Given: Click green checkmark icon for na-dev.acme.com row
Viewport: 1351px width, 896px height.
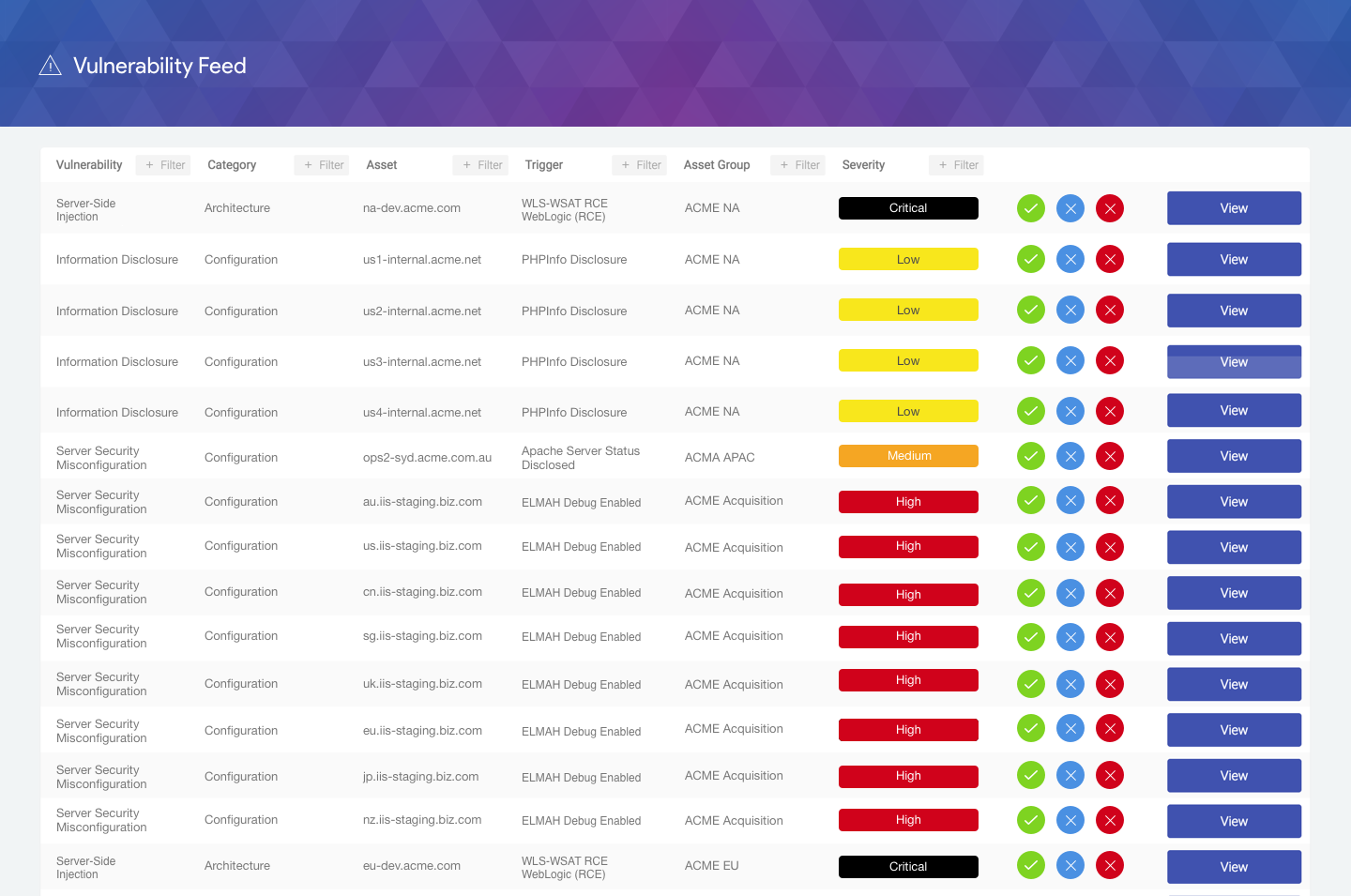Looking at the screenshot, I should click(1030, 208).
